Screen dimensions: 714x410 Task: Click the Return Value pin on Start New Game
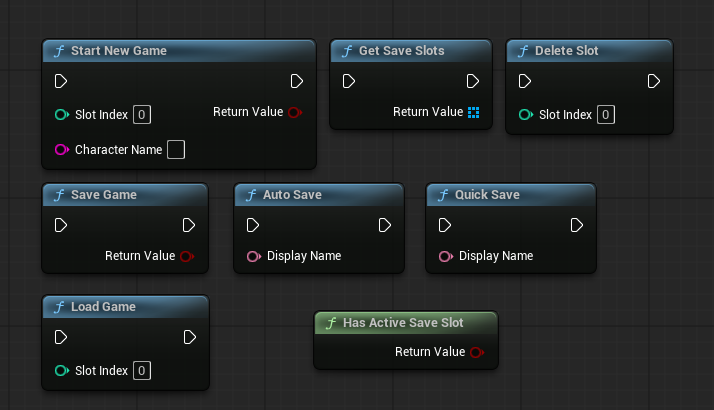click(x=295, y=112)
